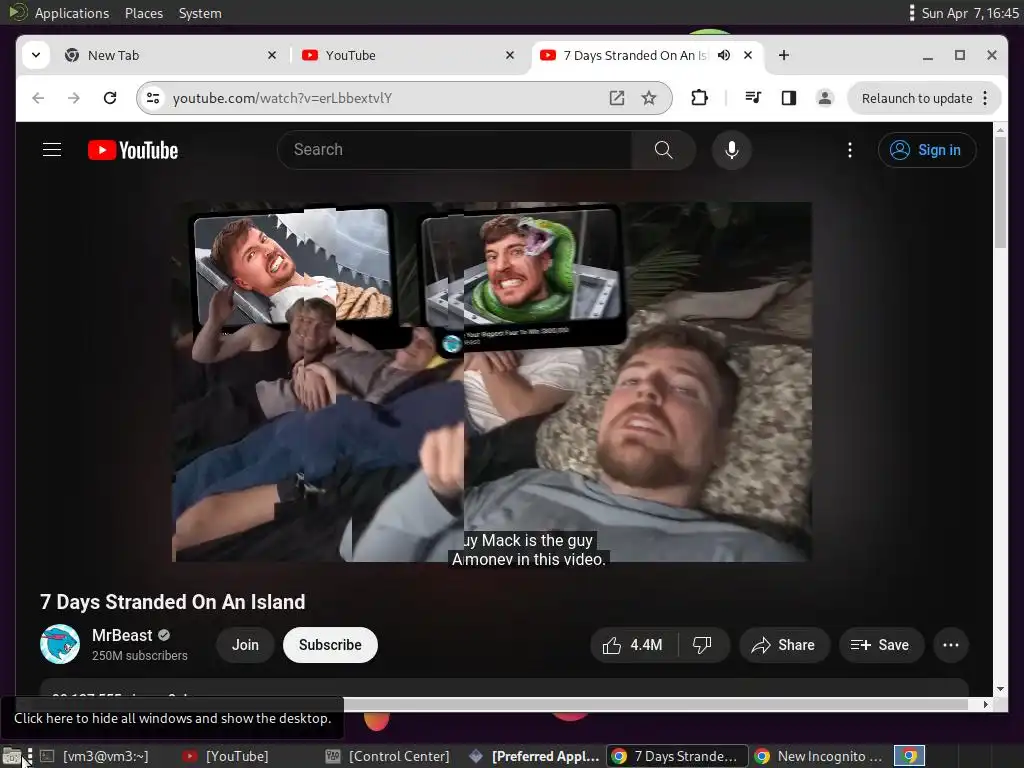
Task: Open a new browser tab
Action: 784,56
